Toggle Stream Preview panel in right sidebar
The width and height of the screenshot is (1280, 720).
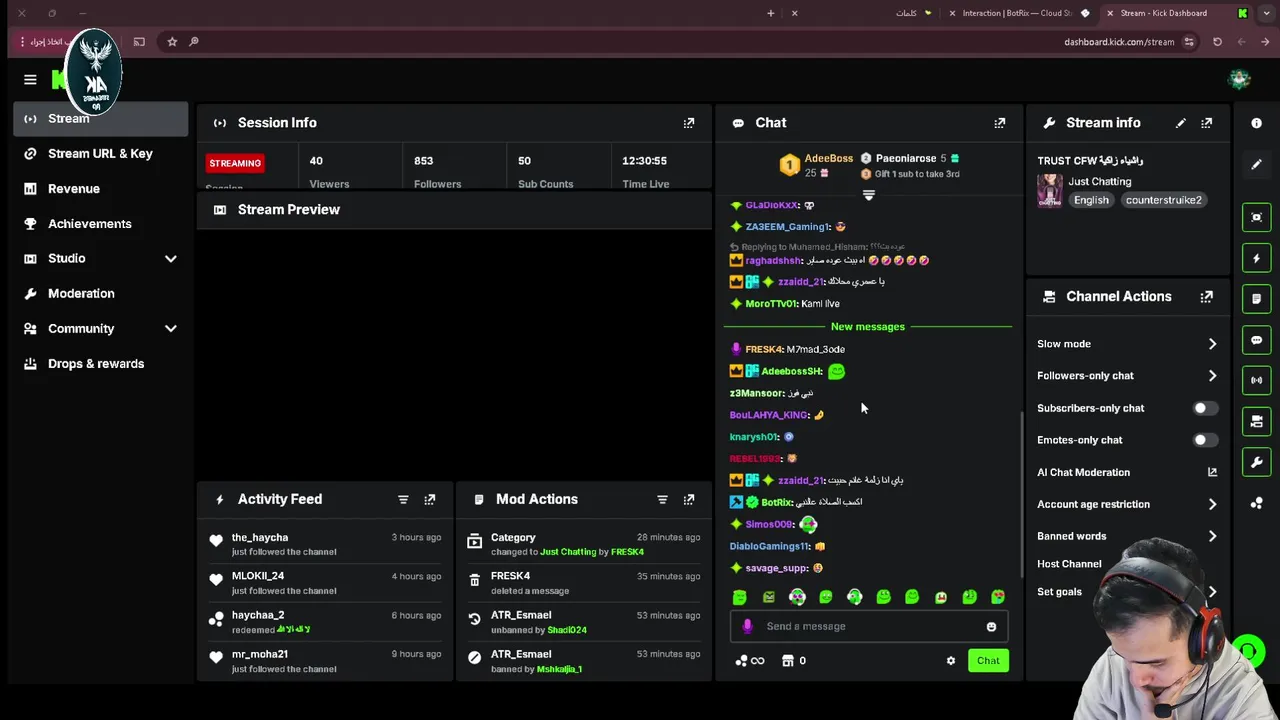[1257, 217]
